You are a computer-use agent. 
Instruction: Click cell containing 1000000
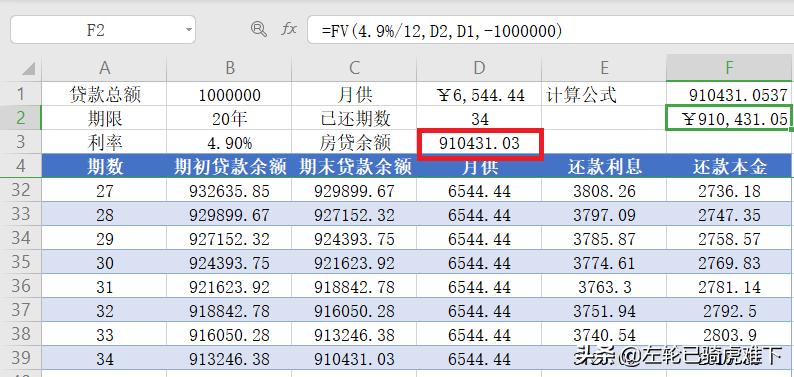pyautogui.click(x=229, y=95)
